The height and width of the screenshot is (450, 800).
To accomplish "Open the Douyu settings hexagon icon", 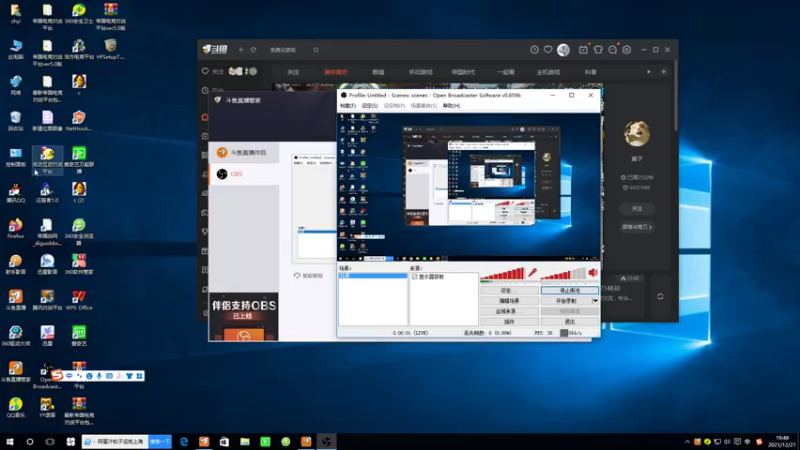I will (627, 49).
